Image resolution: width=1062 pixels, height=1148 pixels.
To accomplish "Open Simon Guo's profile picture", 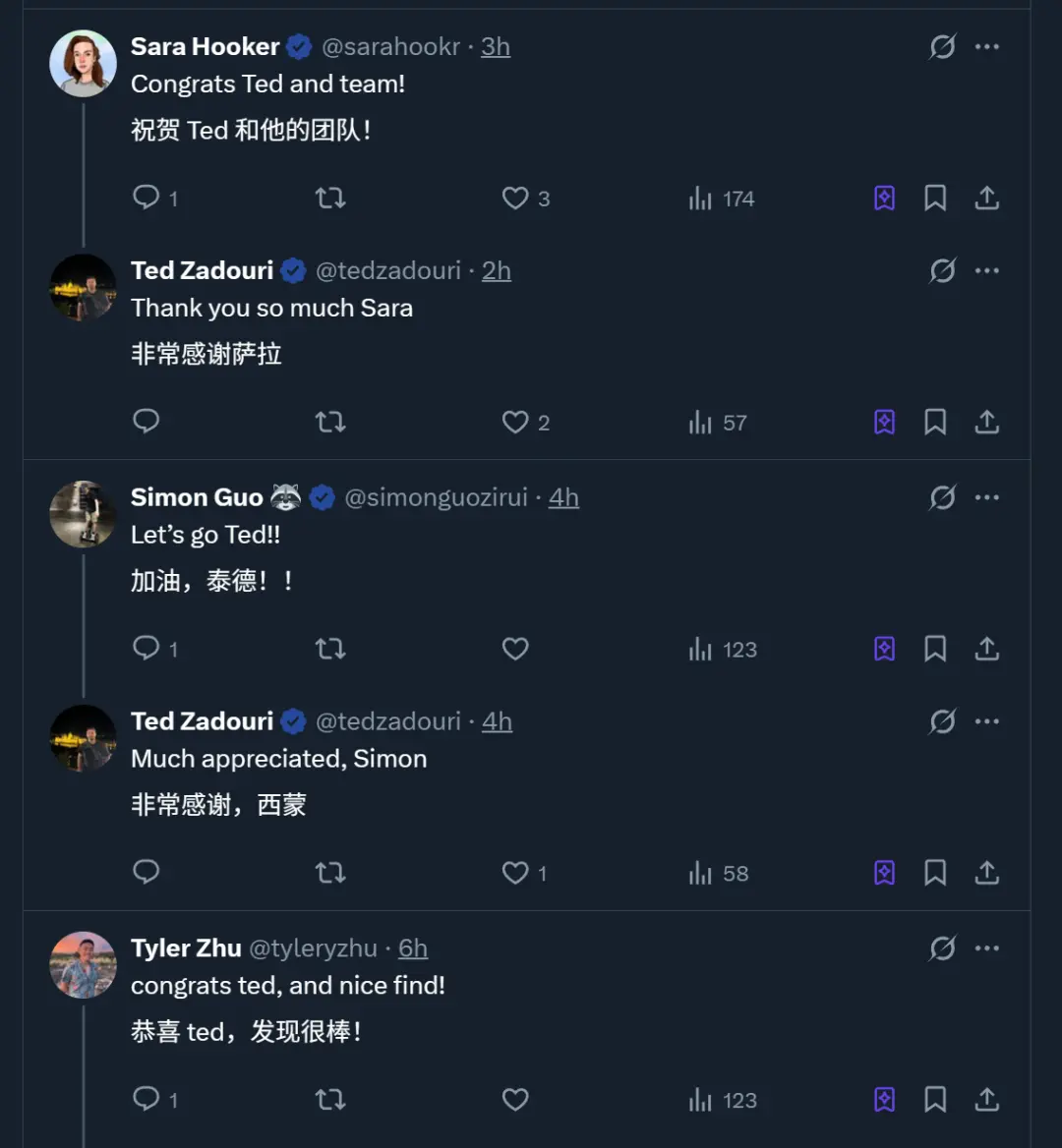I will 84,514.
